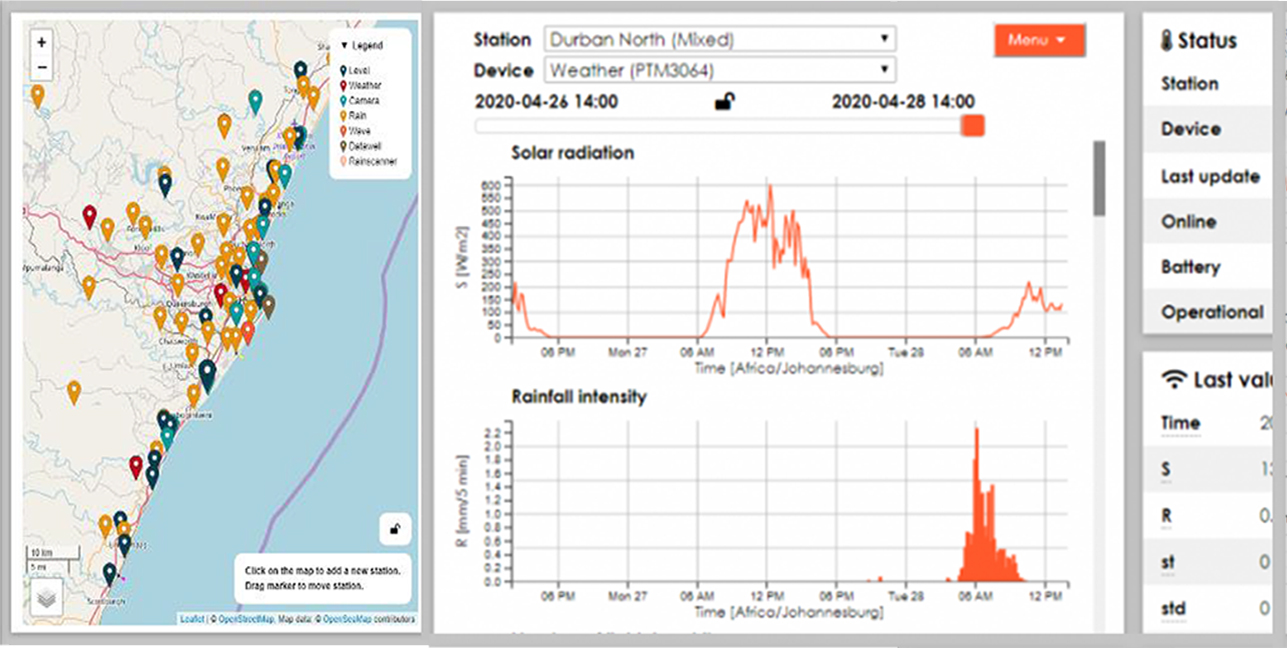1287x648 pixels.
Task: Click the map lock icon
Action: coord(395,530)
